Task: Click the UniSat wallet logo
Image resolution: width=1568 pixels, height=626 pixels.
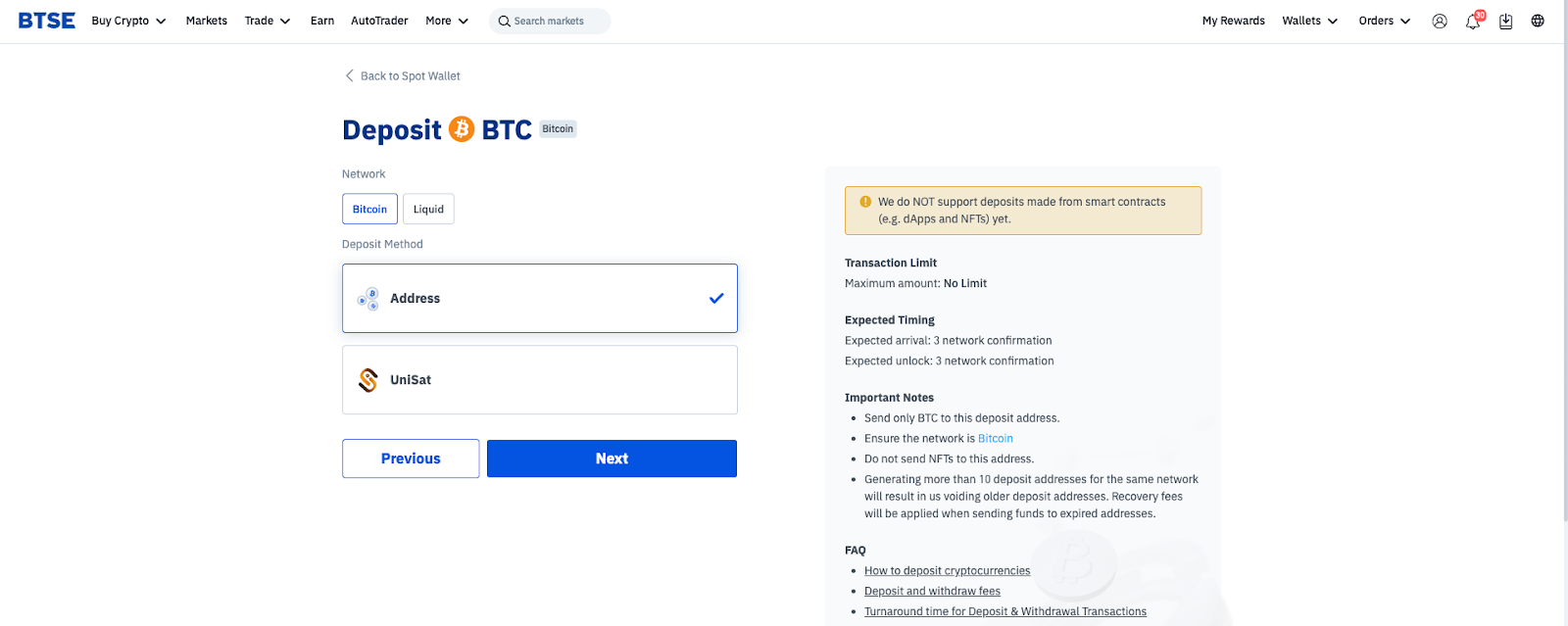Action: click(x=368, y=380)
